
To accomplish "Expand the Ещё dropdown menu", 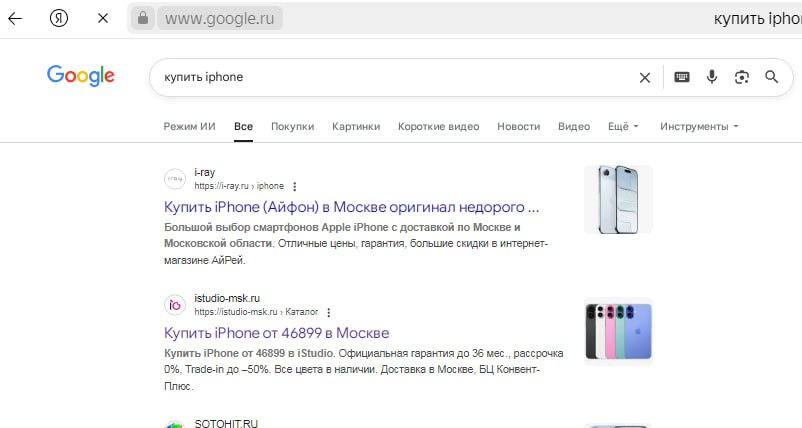I will click(623, 127).
